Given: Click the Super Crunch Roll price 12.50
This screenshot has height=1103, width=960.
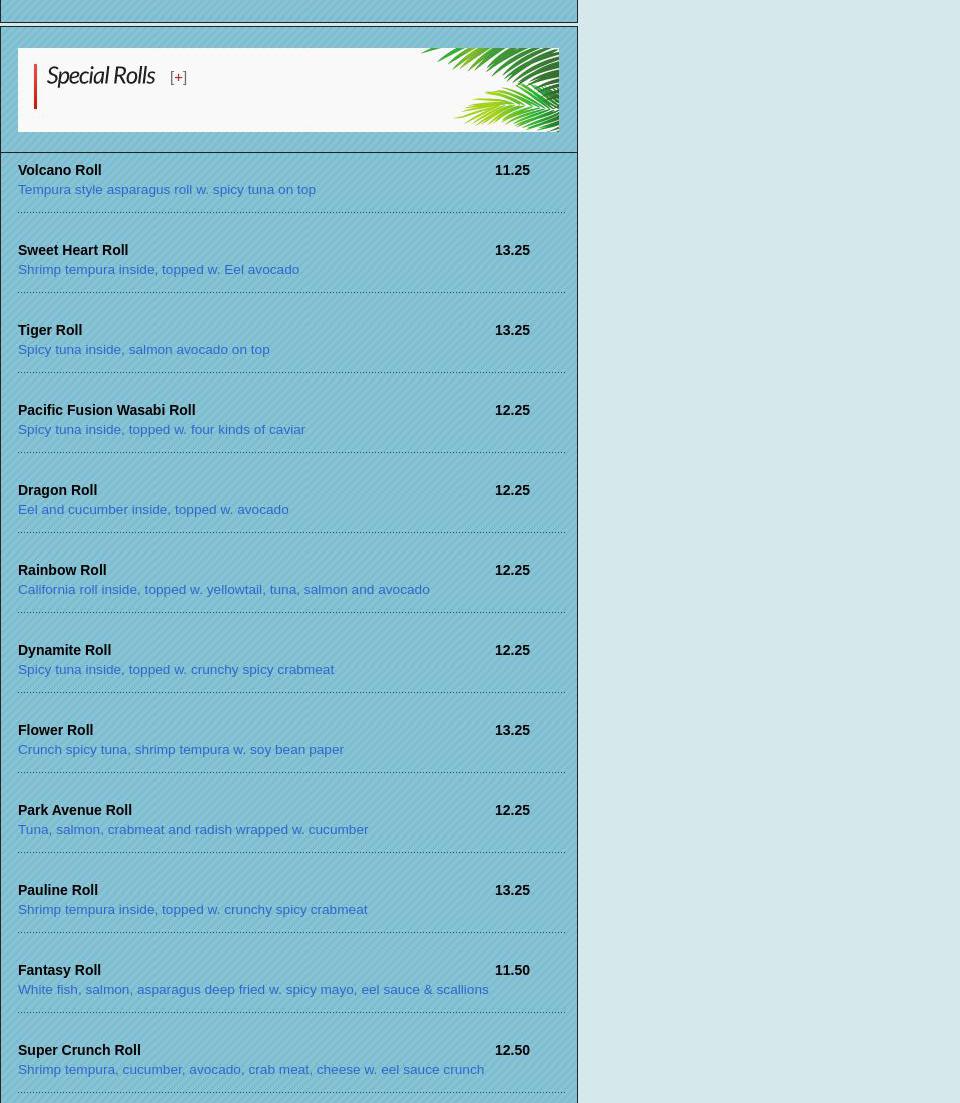Looking at the screenshot, I should pos(512,1050).
